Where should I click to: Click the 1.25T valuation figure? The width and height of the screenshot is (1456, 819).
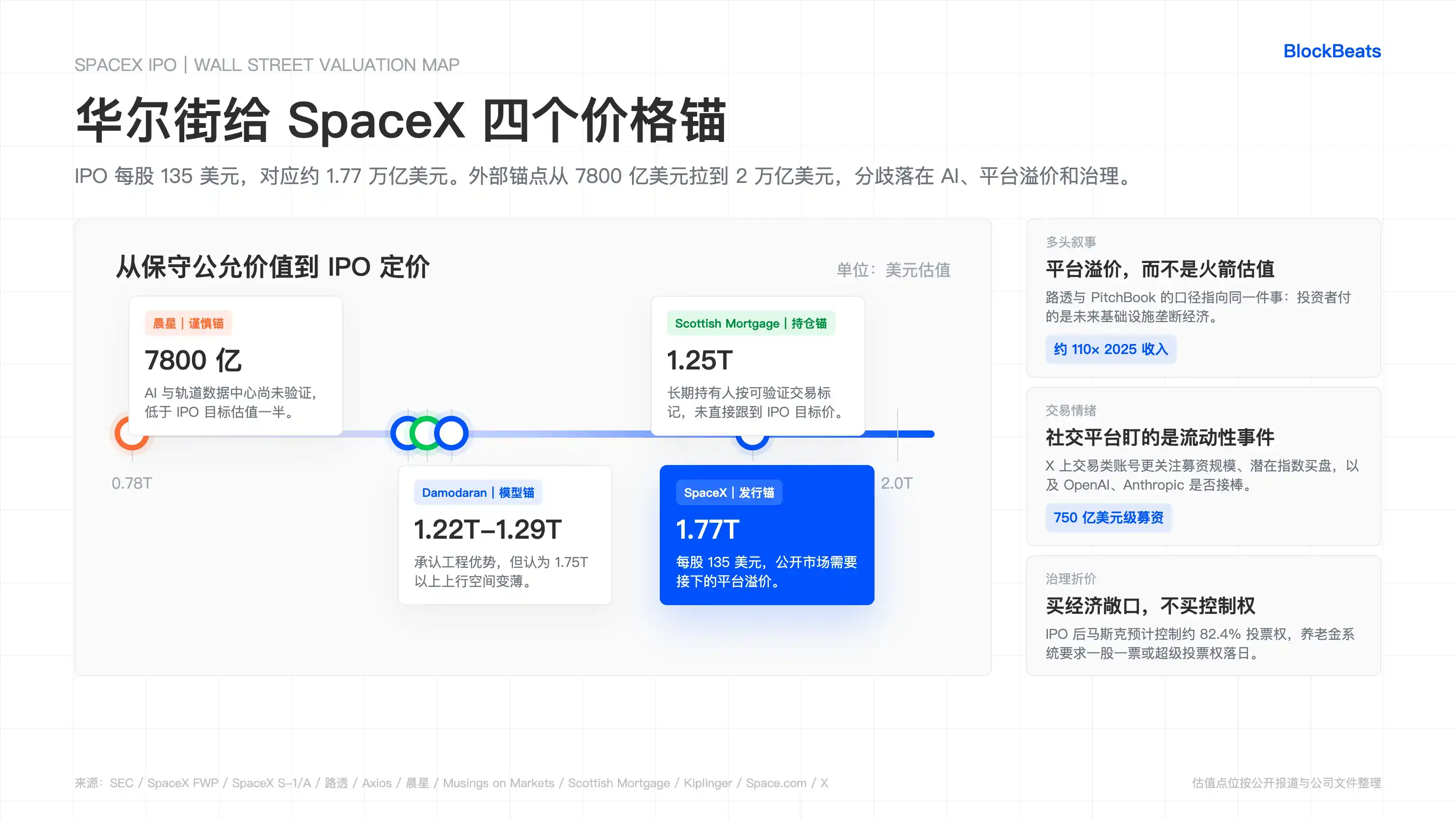(700, 360)
